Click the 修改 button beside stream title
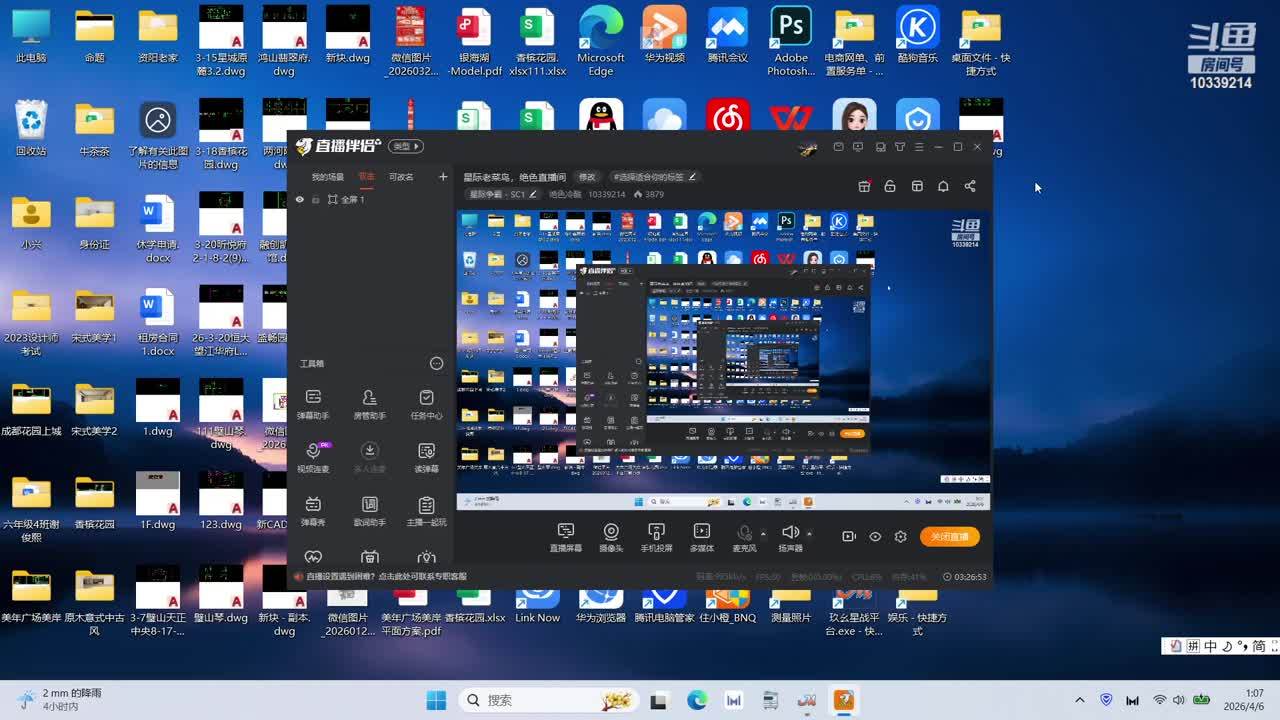The height and width of the screenshot is (720, 1280). coord(587,177)
